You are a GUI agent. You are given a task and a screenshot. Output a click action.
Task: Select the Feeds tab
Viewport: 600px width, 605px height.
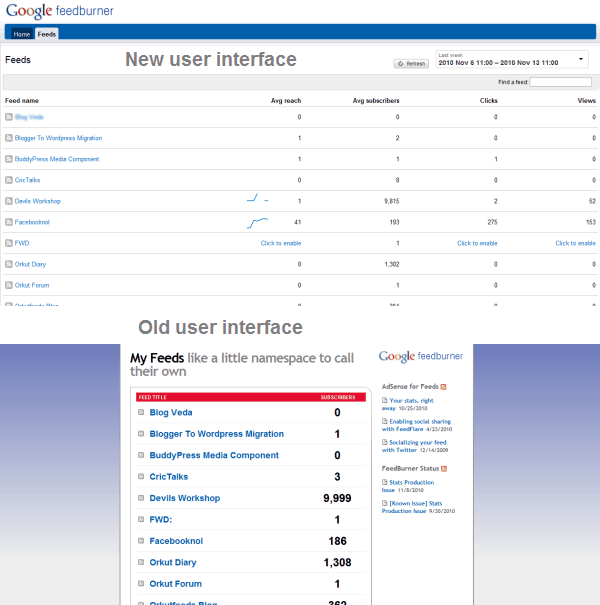point(47,34)
